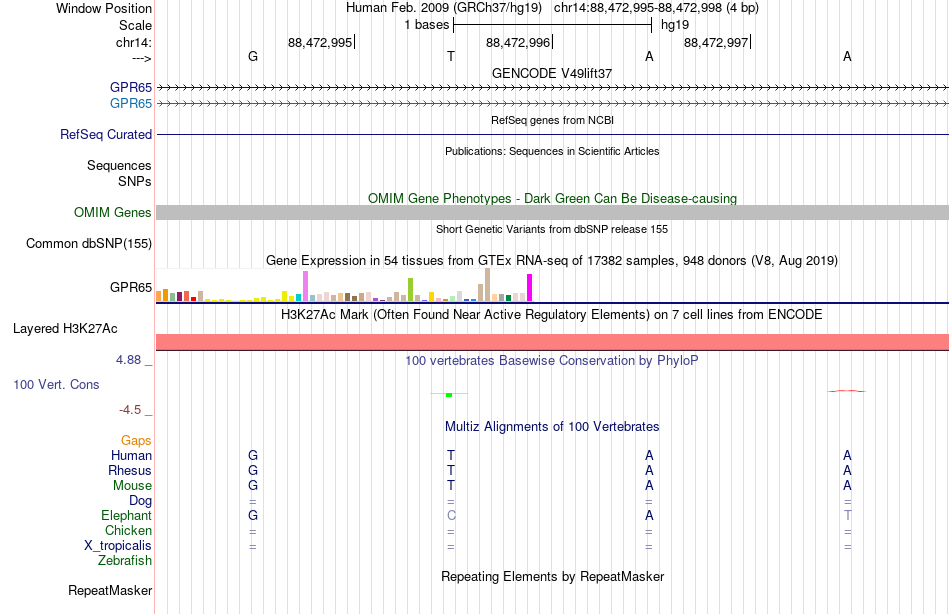Click the gray OMIM Genes bar
Screen dimensions: 950x614
(552, 212)
